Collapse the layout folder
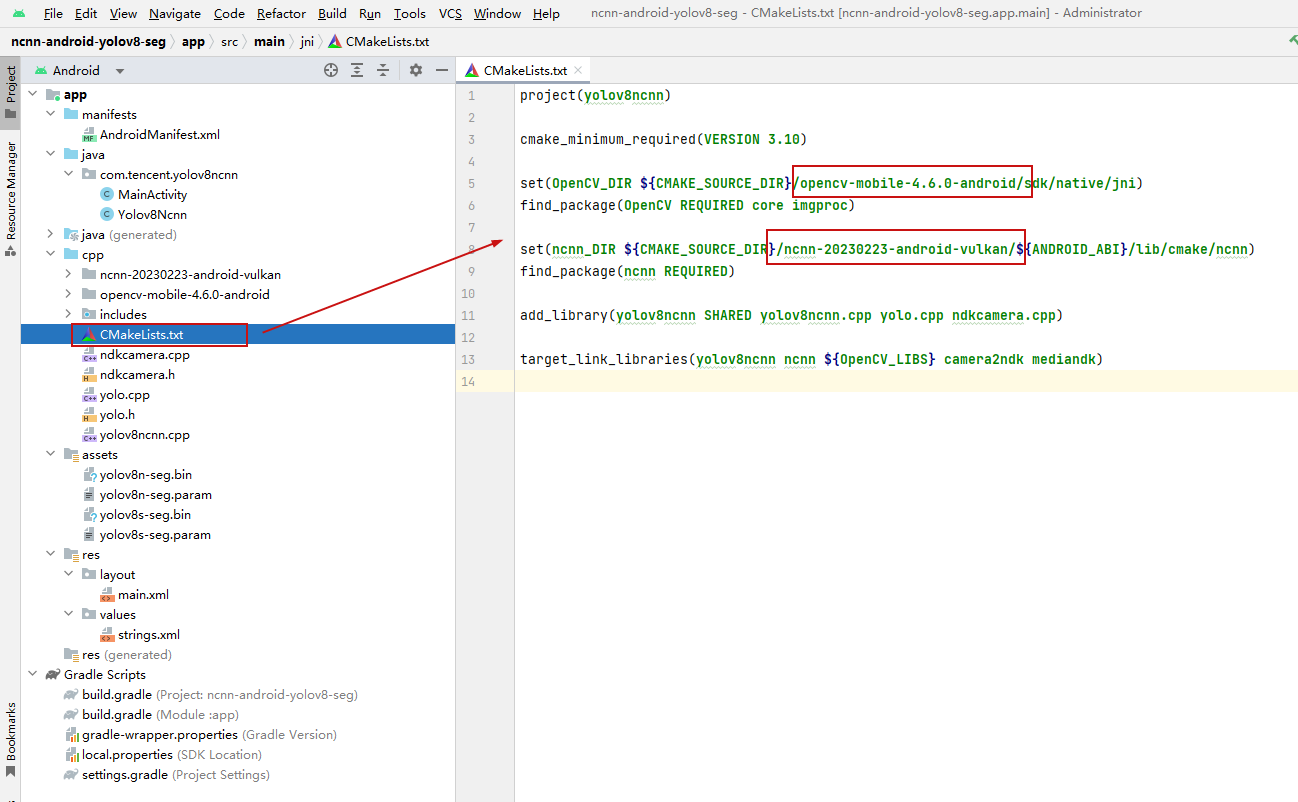The width and height of the screenshot is (1298, 802). click(69, 574)
